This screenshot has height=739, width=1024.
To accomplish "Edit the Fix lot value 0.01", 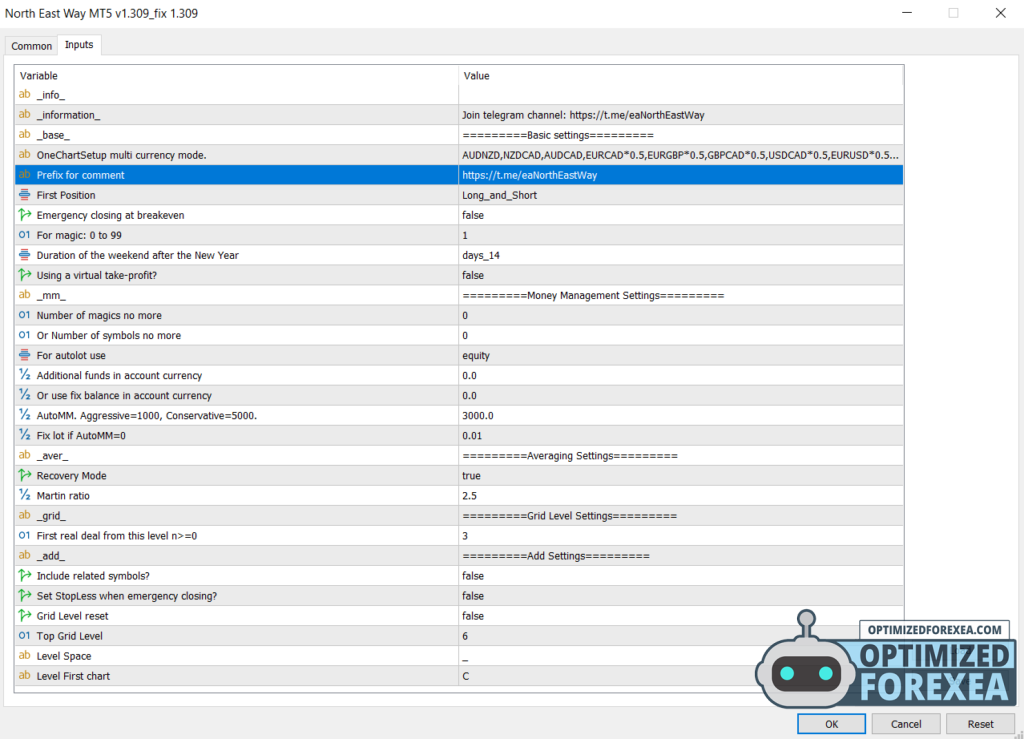I will click(681, 435).
